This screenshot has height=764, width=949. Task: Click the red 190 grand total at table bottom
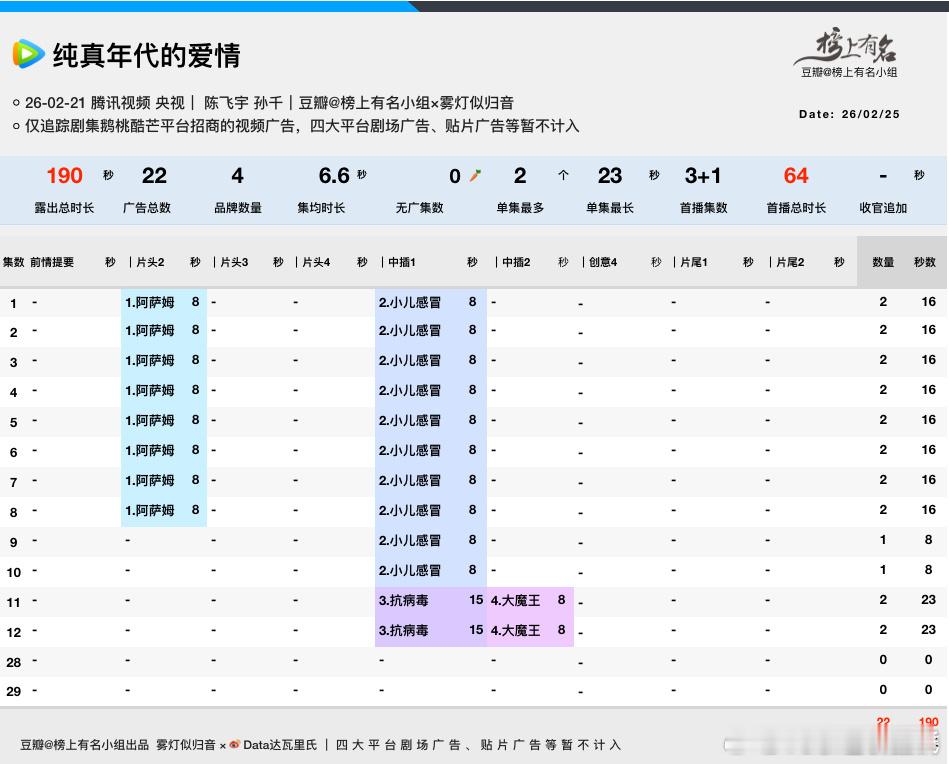click(928, 722)
